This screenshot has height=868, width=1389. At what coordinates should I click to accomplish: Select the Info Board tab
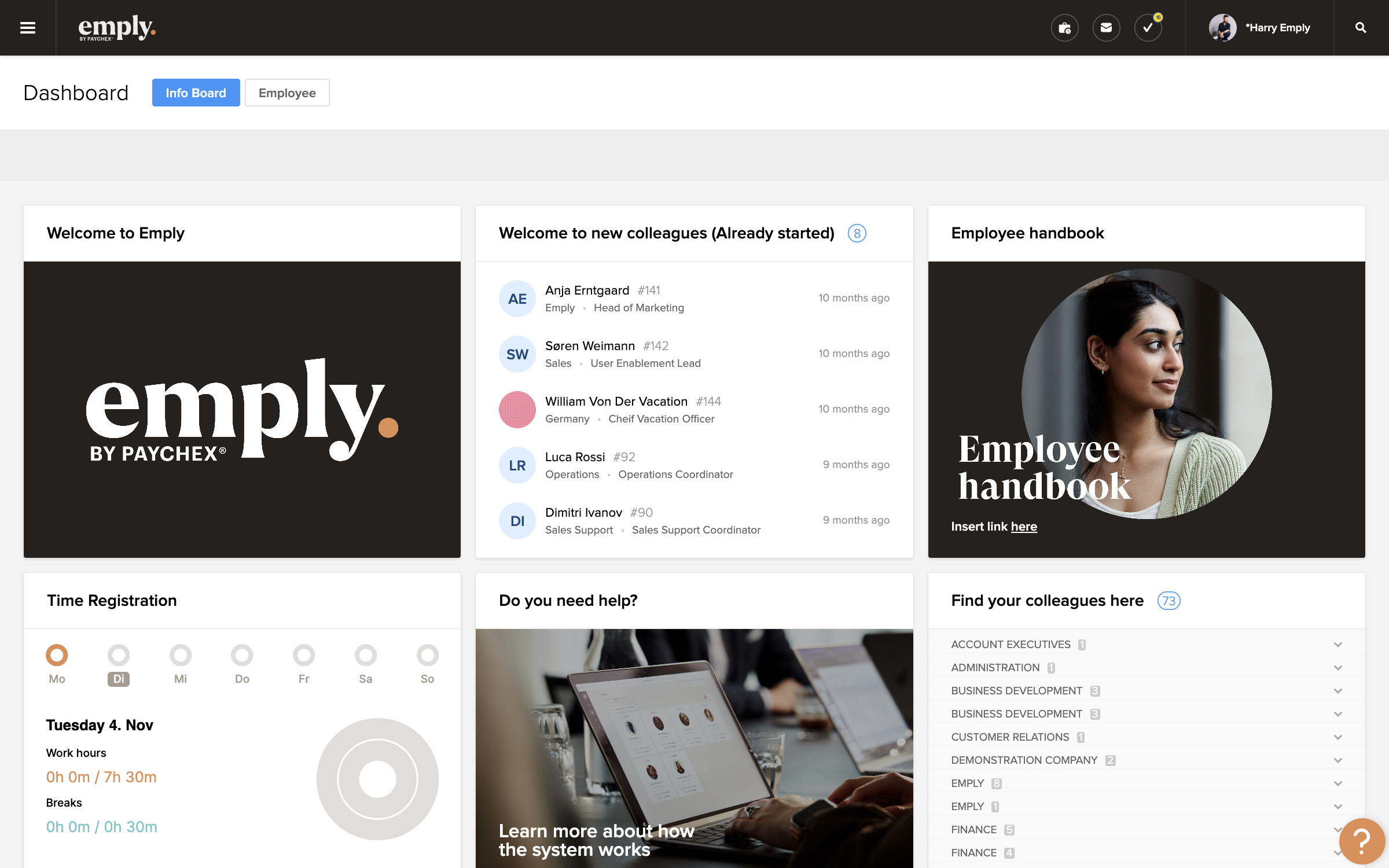coord(196,93)
